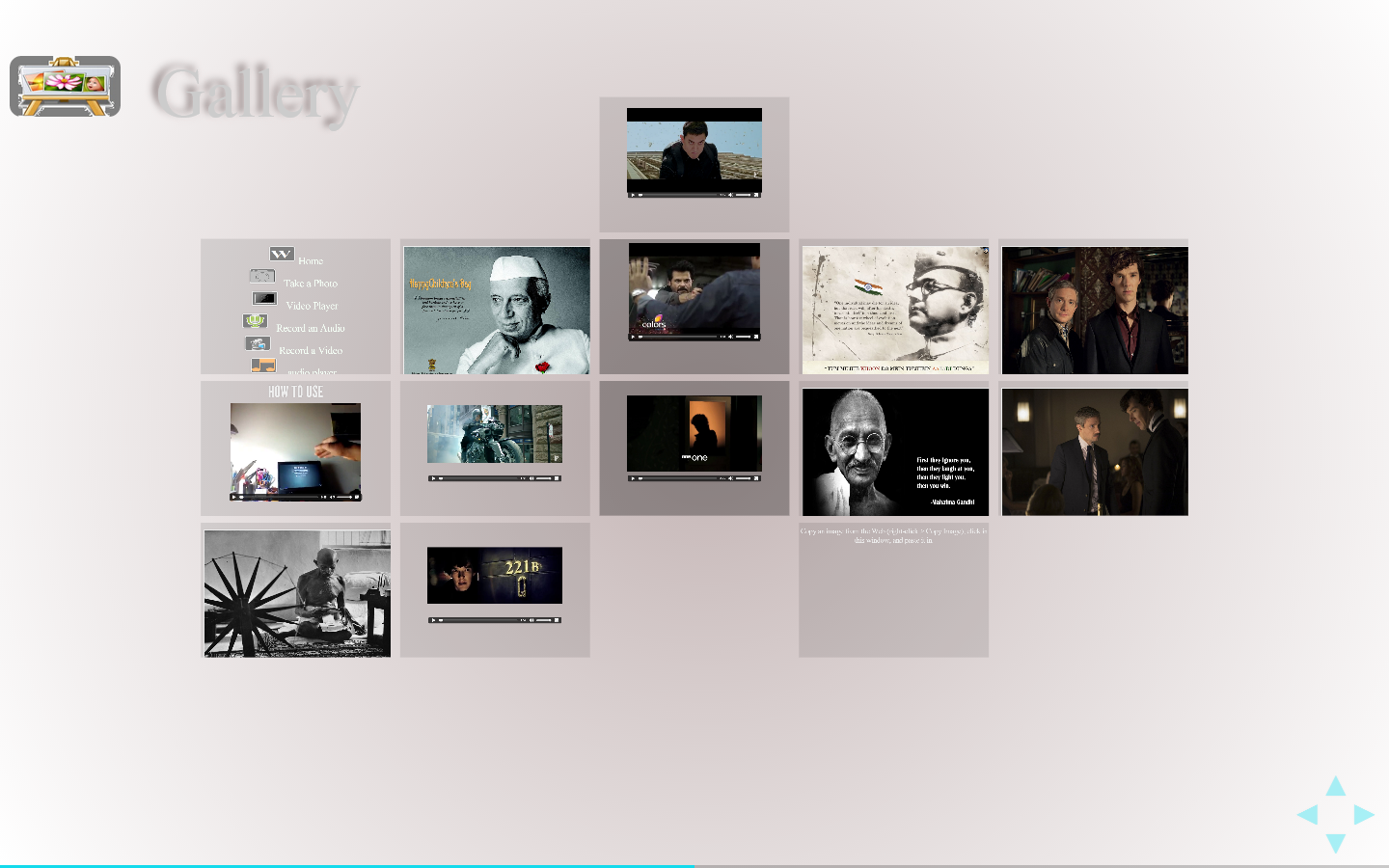Open the Home link
1389x868 pixels.
coord(311,261)
